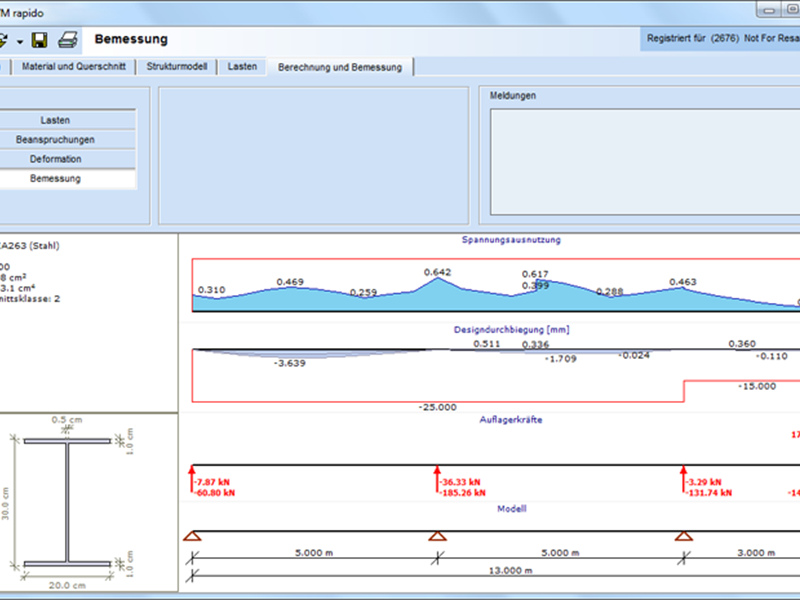Screen dimensions: 800x600
Task: Click the printer icon in toolbar
Action: click(x=67, y=41)
